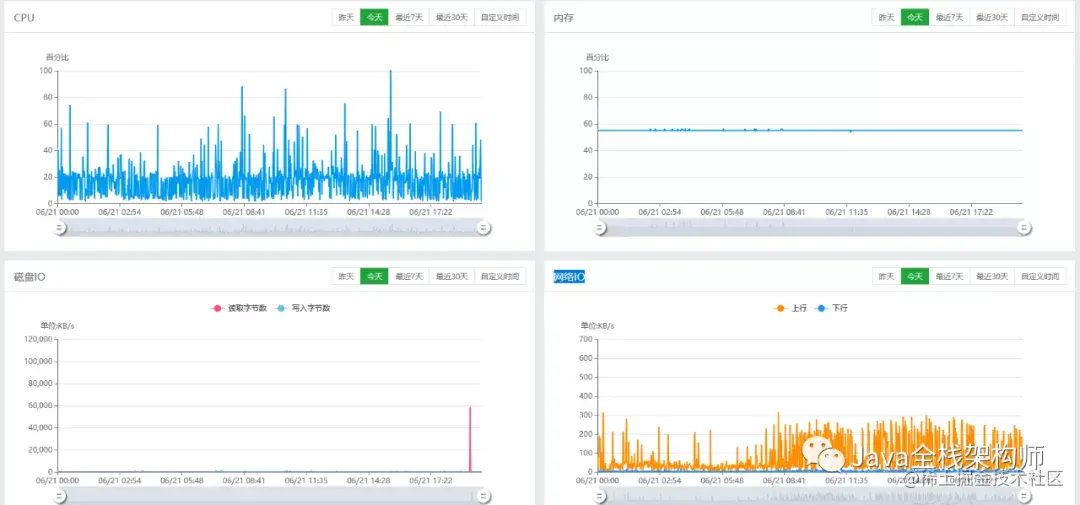
Task: Click 百分比 axis label in CPU chart
Action: 57,56
